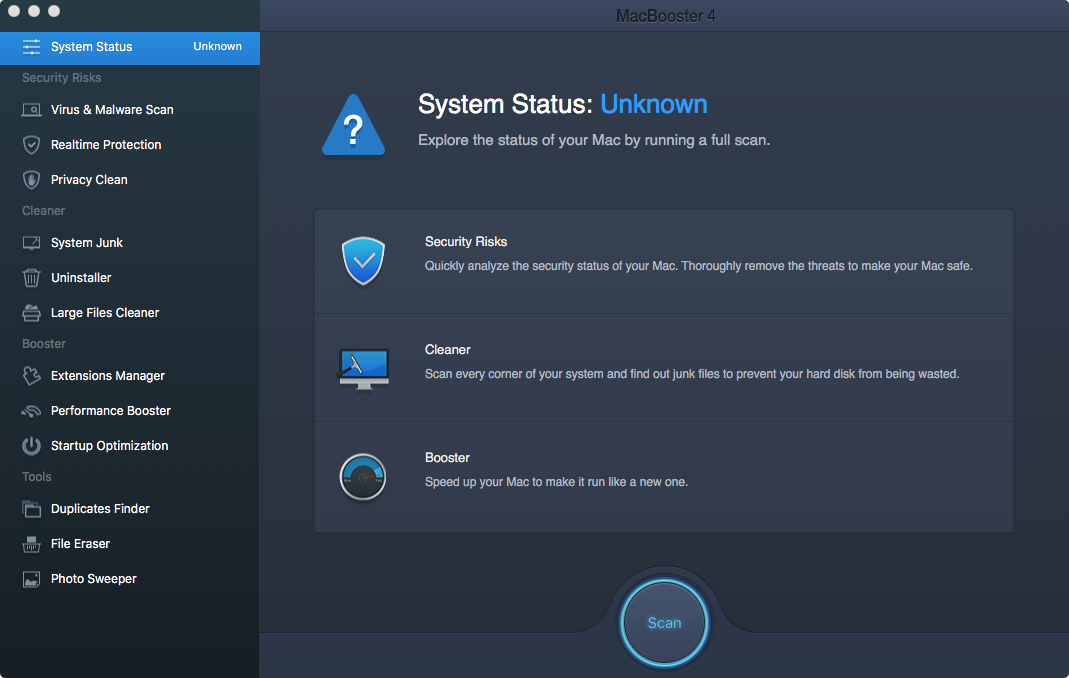Select Uninstaller in the sidebar
This screenshot has height=678, width=1069.
[x=130, y=278]
